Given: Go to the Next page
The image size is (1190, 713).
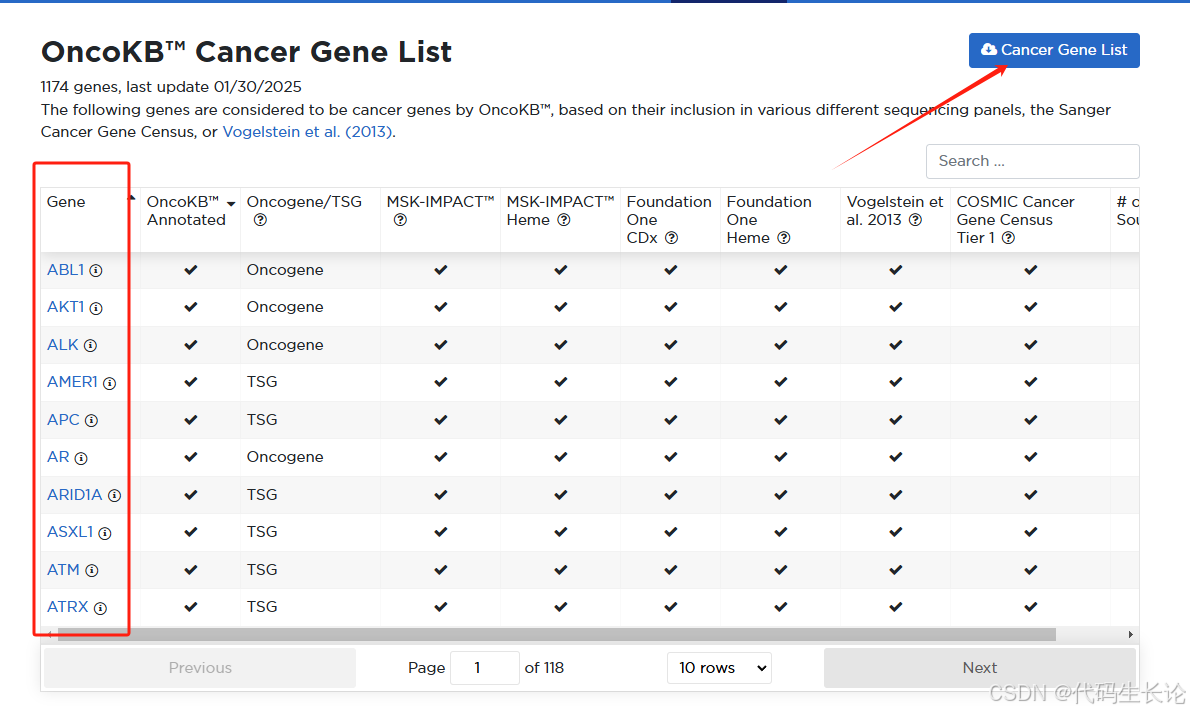Looking at the screenshot, I should point(980,668).
